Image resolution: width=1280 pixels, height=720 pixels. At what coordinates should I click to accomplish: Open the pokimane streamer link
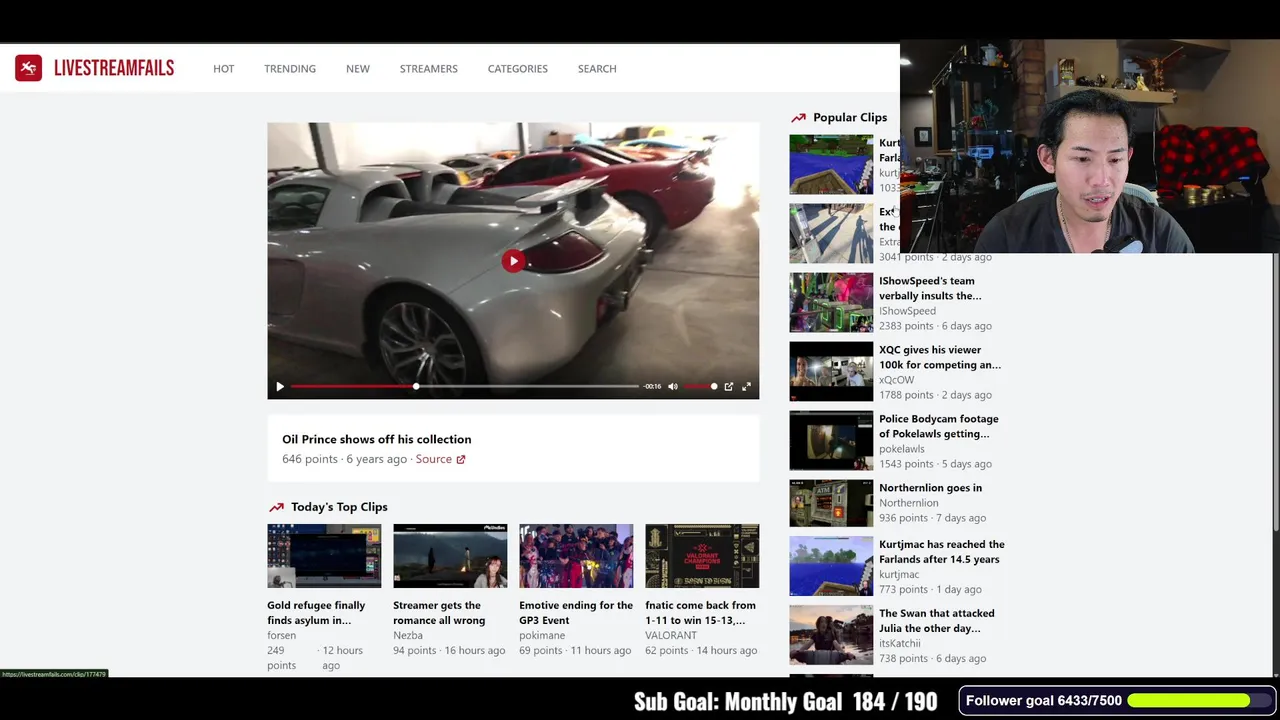coord(542,635)
